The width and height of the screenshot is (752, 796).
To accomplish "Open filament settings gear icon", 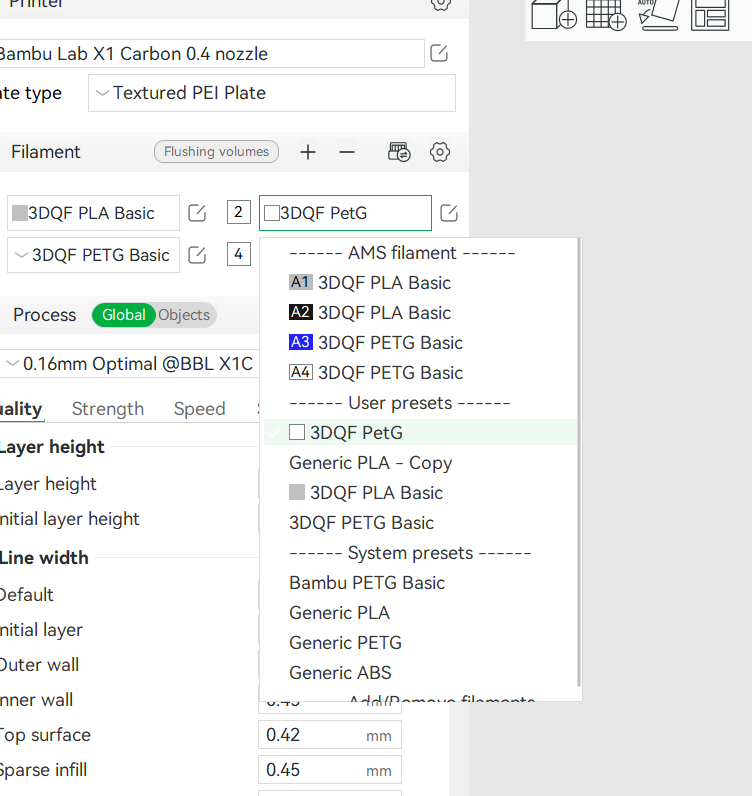I will [x=440, y=152].
